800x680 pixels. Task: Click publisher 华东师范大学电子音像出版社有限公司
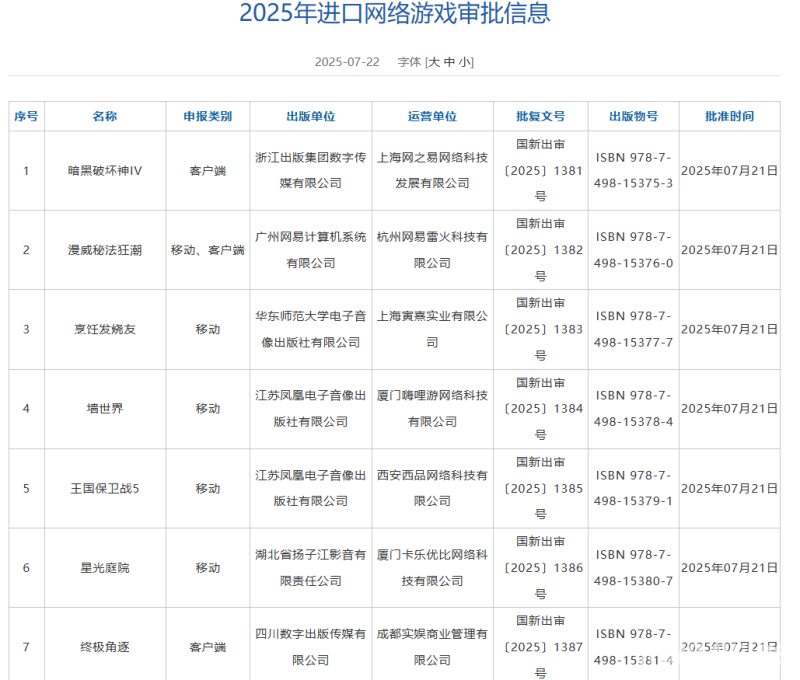311,330
